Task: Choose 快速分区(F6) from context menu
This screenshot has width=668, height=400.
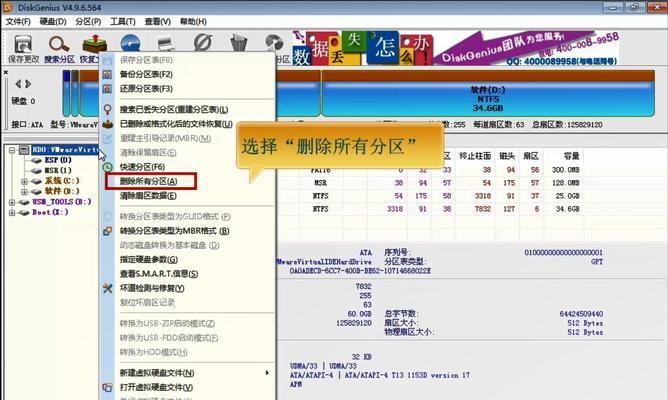Action: (142, 167)
